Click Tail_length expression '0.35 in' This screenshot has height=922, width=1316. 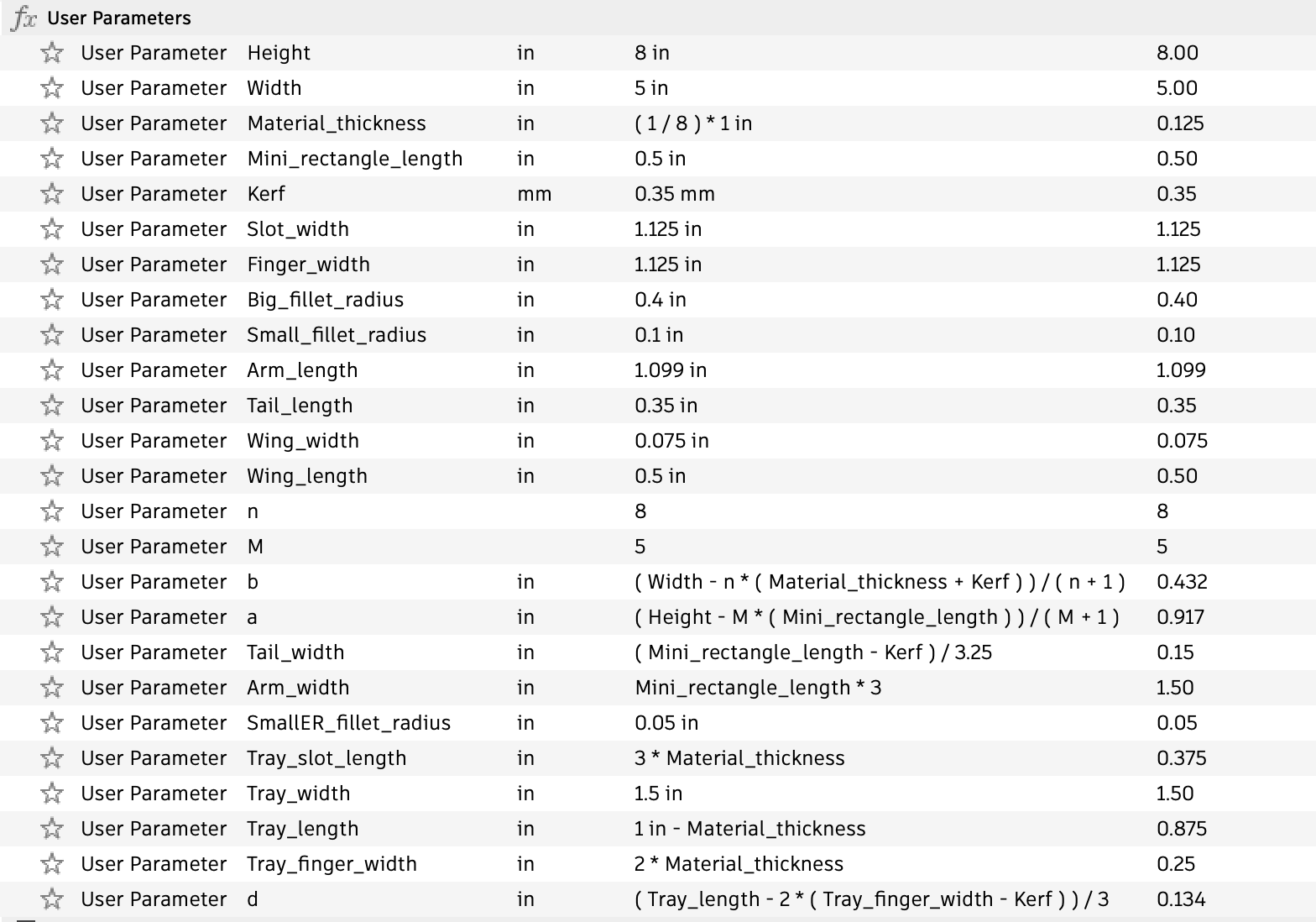pos(666,406)
